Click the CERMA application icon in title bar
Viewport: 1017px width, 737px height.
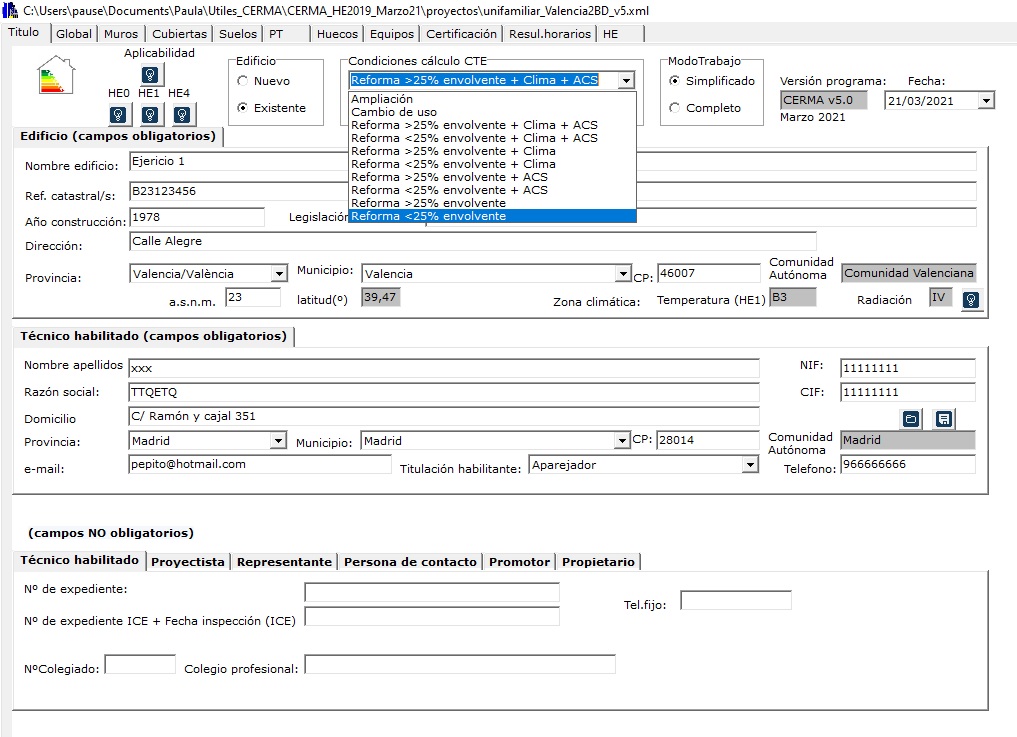point(10,10)
